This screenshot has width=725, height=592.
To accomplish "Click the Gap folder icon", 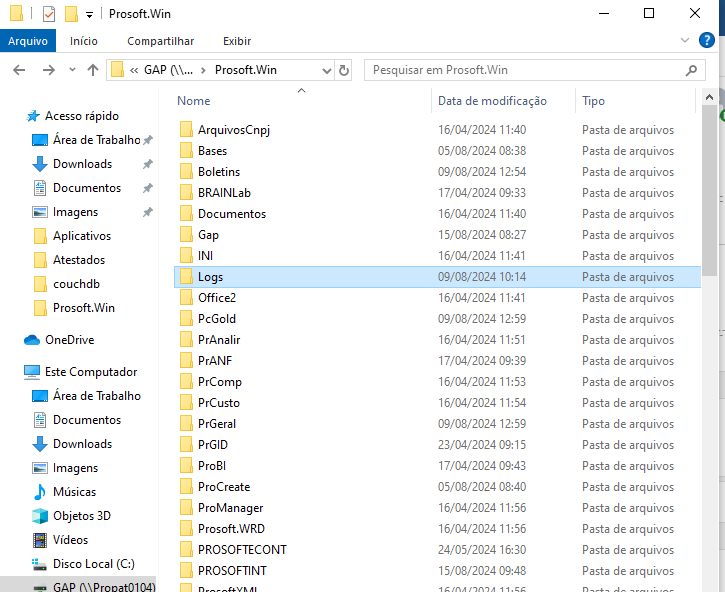I will click(x=186, y=234).
